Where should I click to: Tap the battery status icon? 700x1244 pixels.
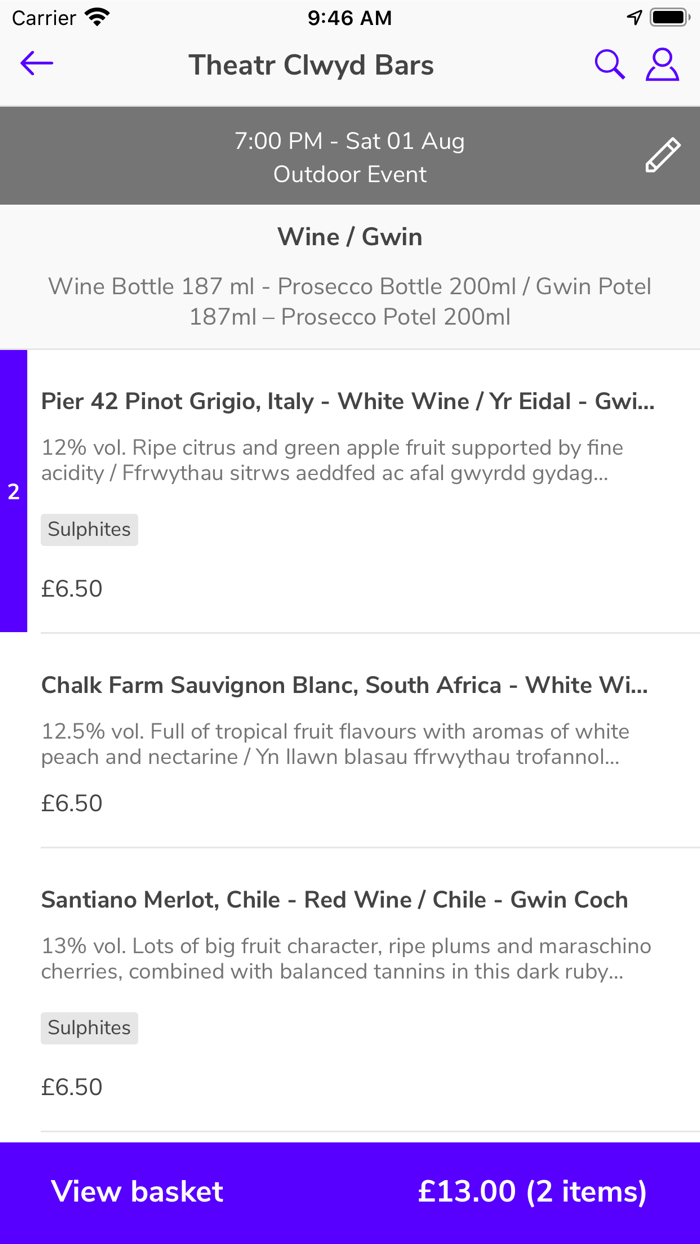click(x=667, y=18)
